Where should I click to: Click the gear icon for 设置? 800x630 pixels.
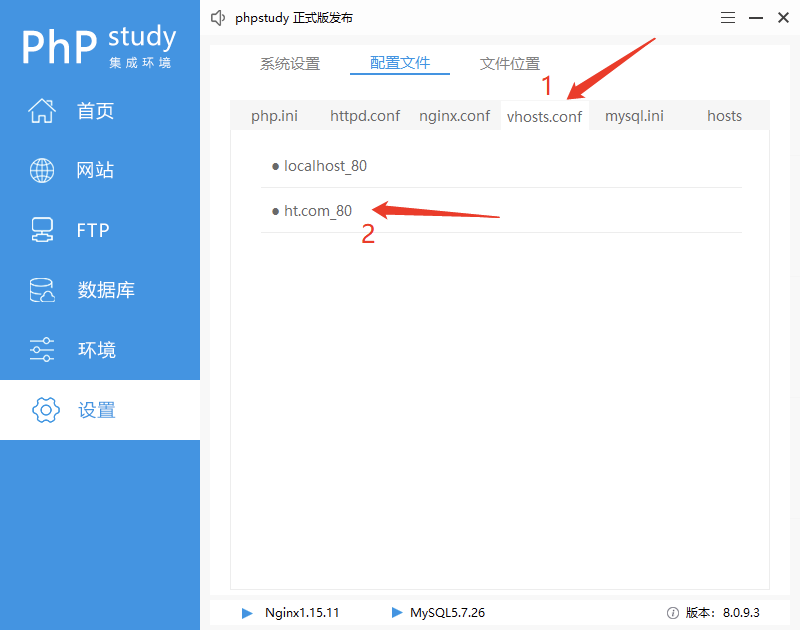click(46, 410)
